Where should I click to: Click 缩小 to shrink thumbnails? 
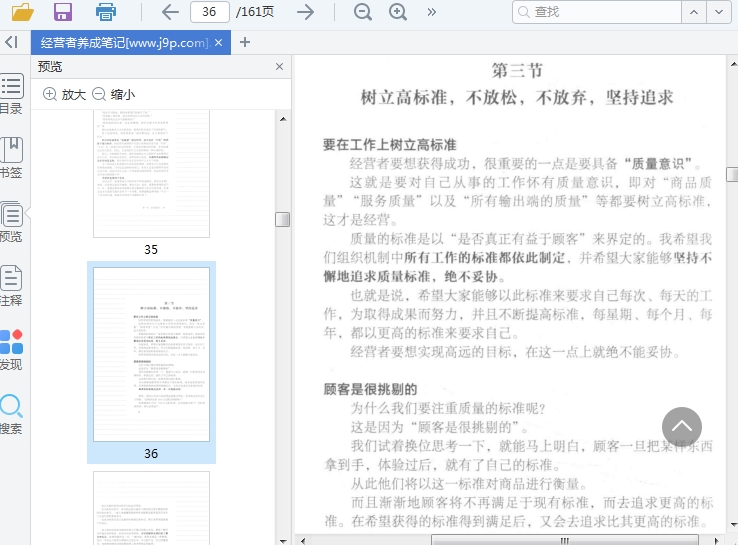pyautogui.click(x=113, y=94)
